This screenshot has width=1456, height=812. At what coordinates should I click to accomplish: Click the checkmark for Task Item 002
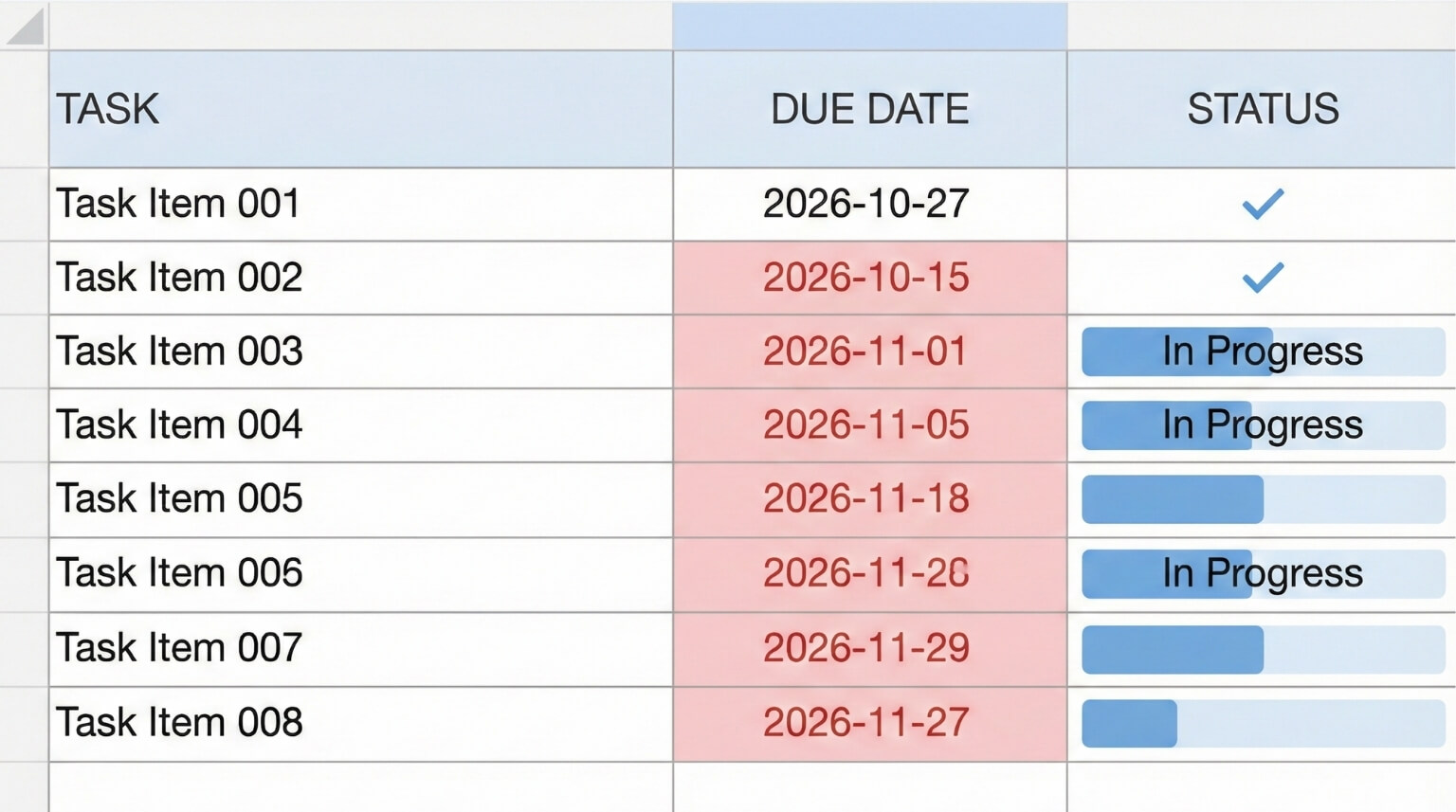pos(1263,278)
